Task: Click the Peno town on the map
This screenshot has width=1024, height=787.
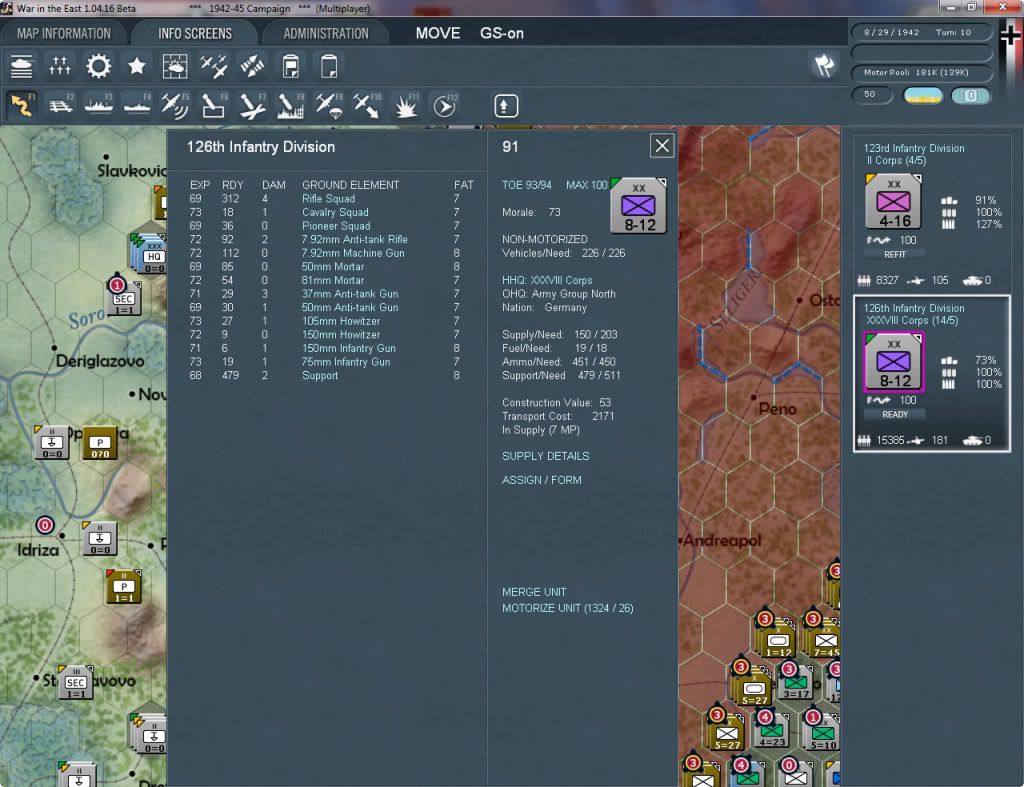Action: 777,409
